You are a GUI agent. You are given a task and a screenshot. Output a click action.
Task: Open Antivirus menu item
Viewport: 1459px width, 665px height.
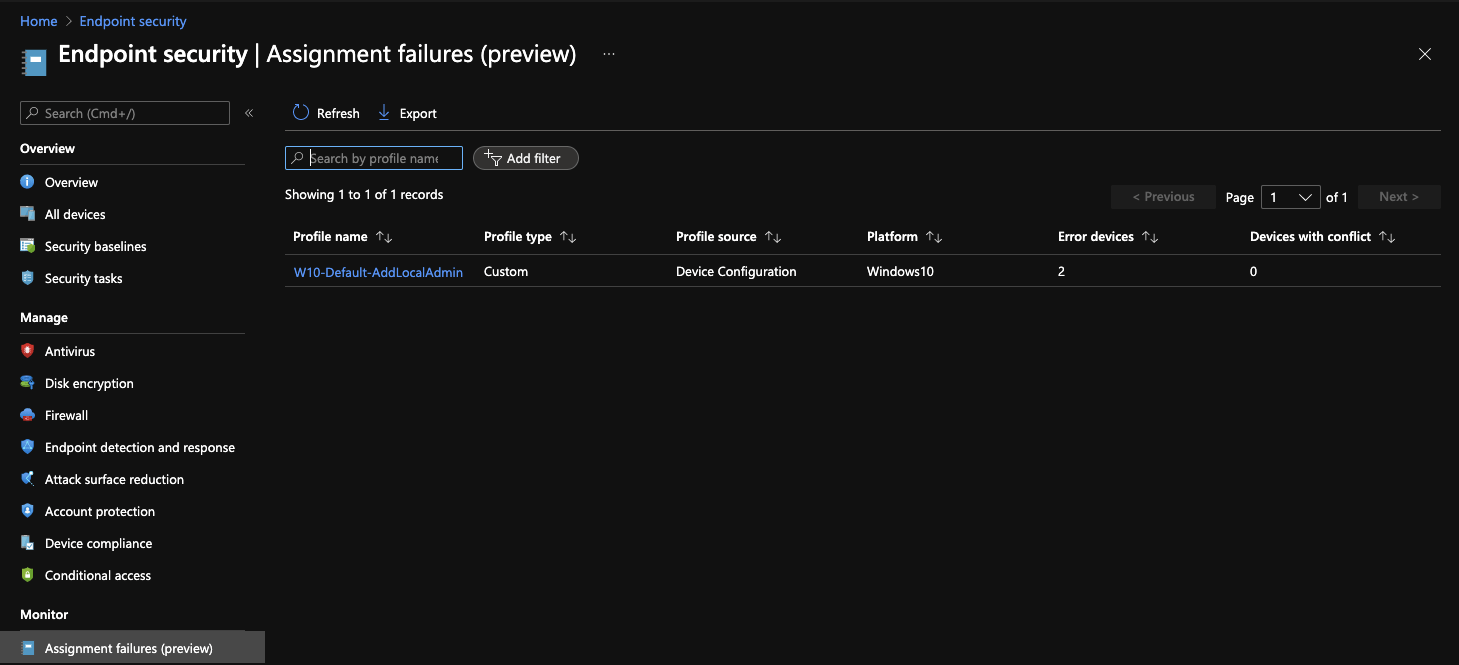click(x=70, y=351)
